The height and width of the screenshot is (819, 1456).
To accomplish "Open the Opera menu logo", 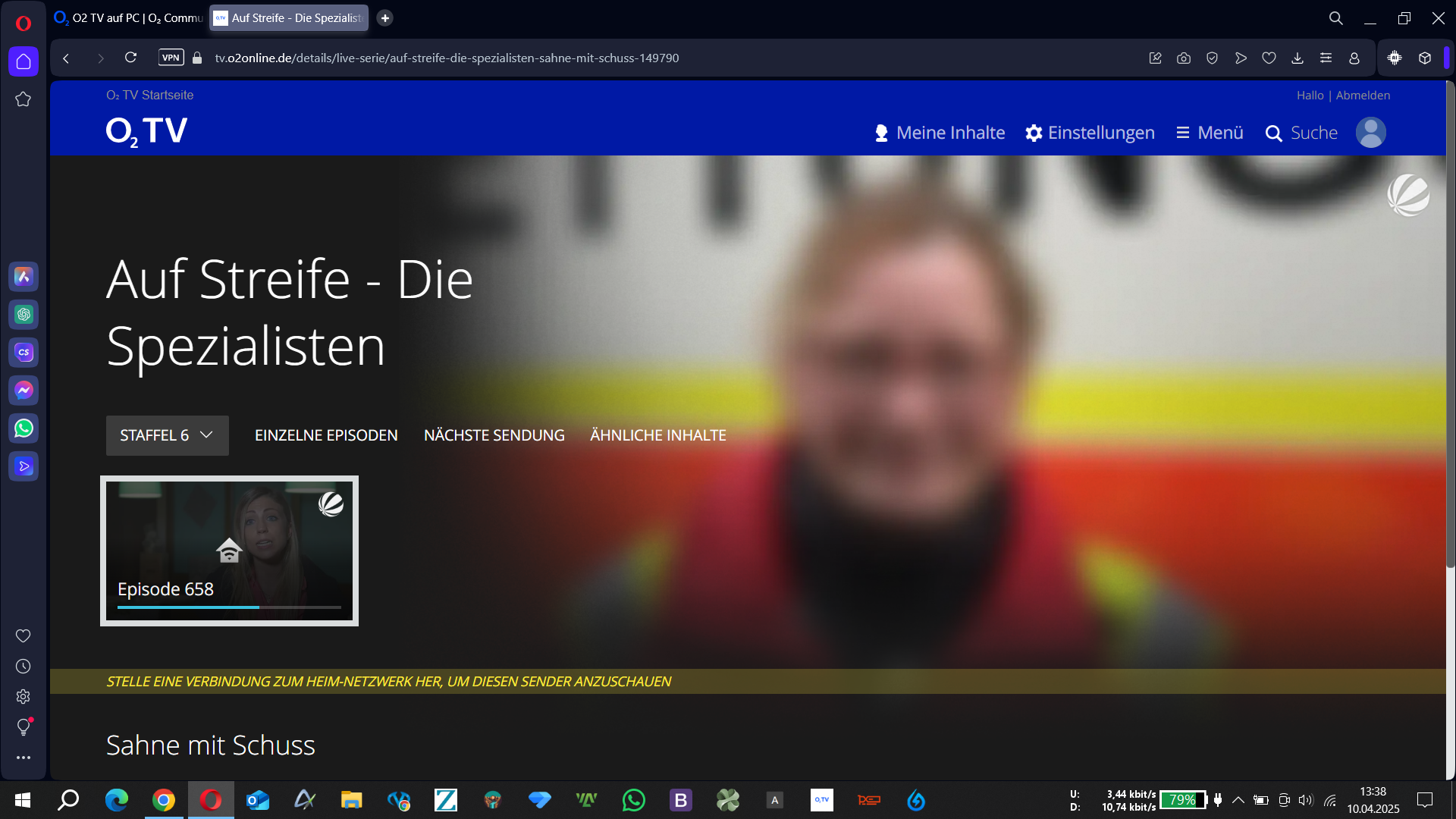I will click(x=24, y=24).
